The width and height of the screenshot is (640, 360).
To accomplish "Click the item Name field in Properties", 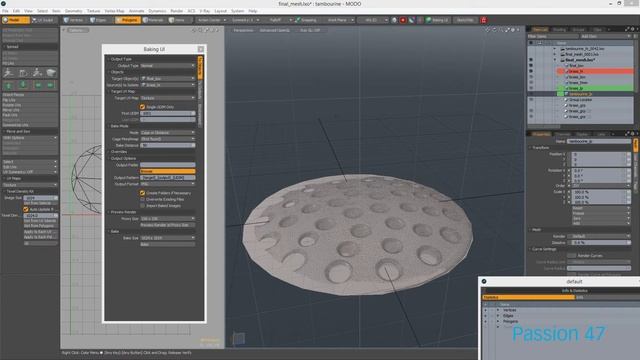I will (x=599, y=141).
